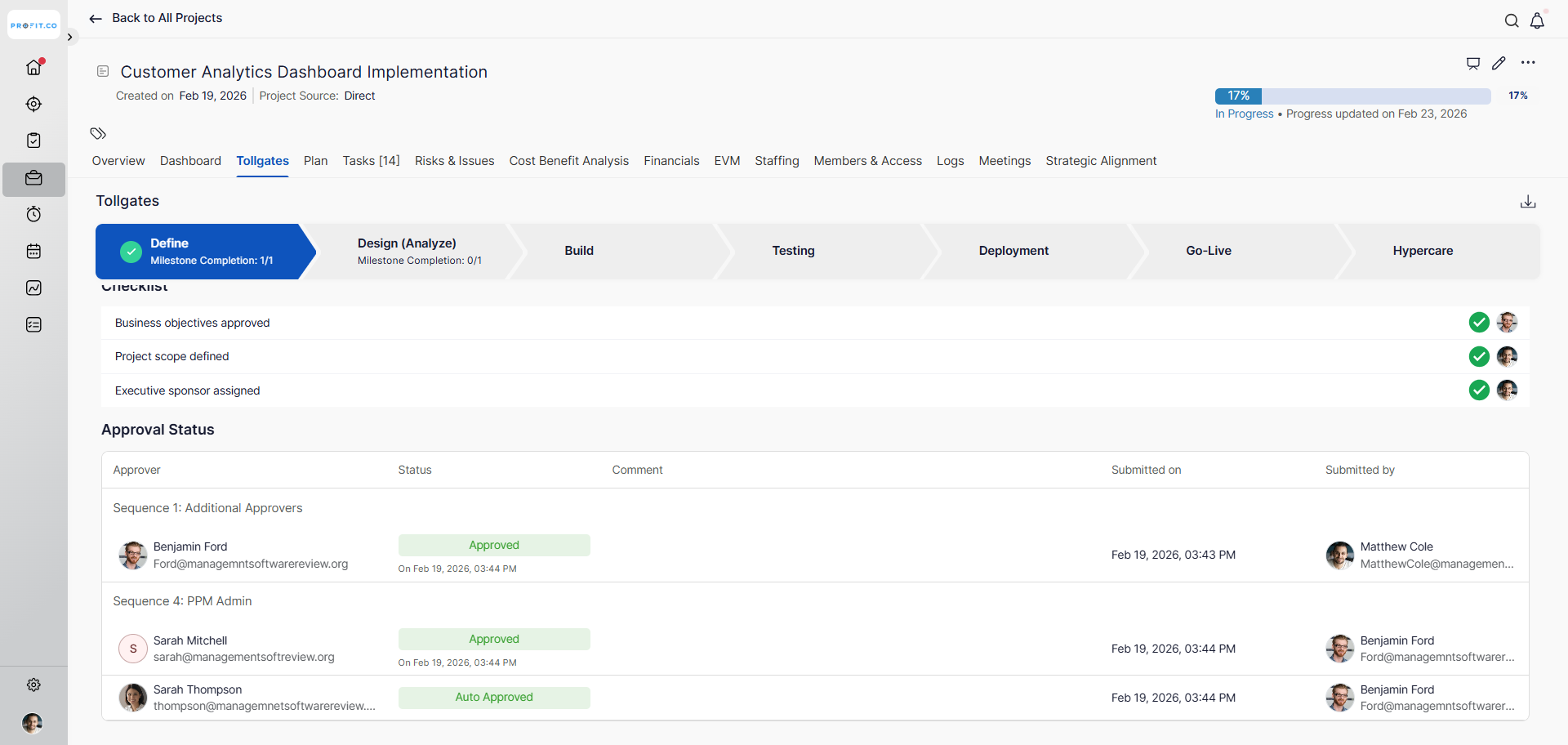
Task: Click the 17% project progress bar
Action: coord(1352,96)
